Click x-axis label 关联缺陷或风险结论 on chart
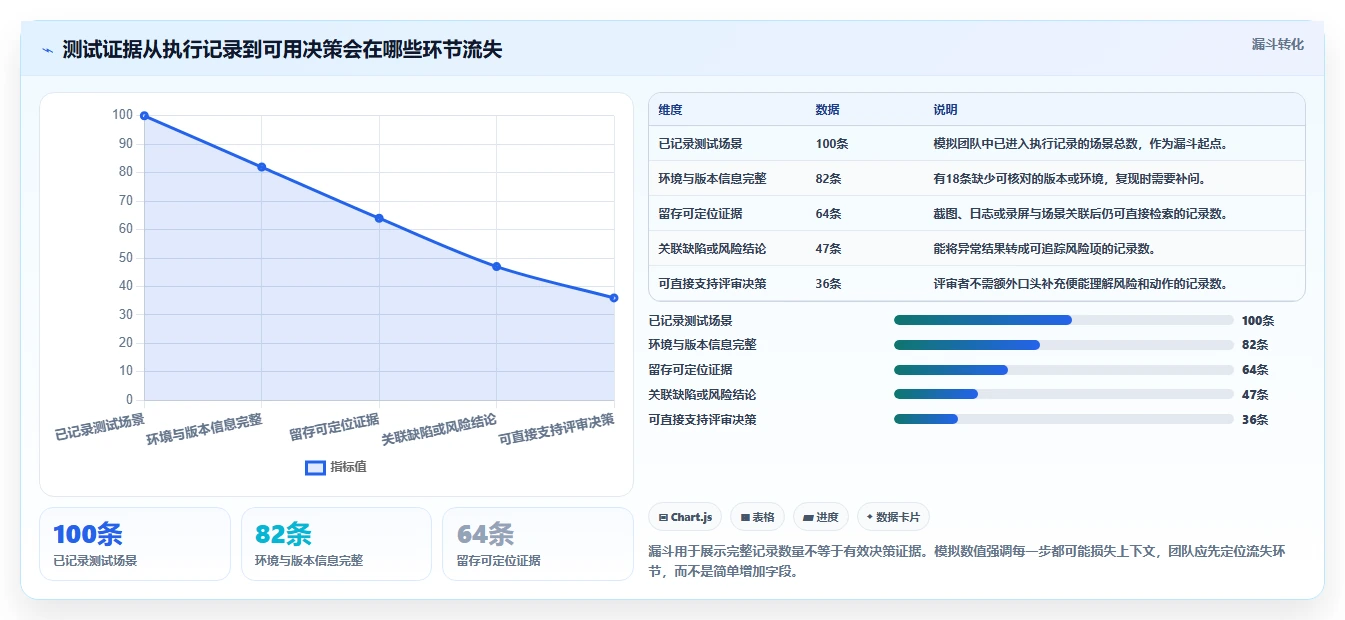The image size is (1345, 620). (439, 430)
